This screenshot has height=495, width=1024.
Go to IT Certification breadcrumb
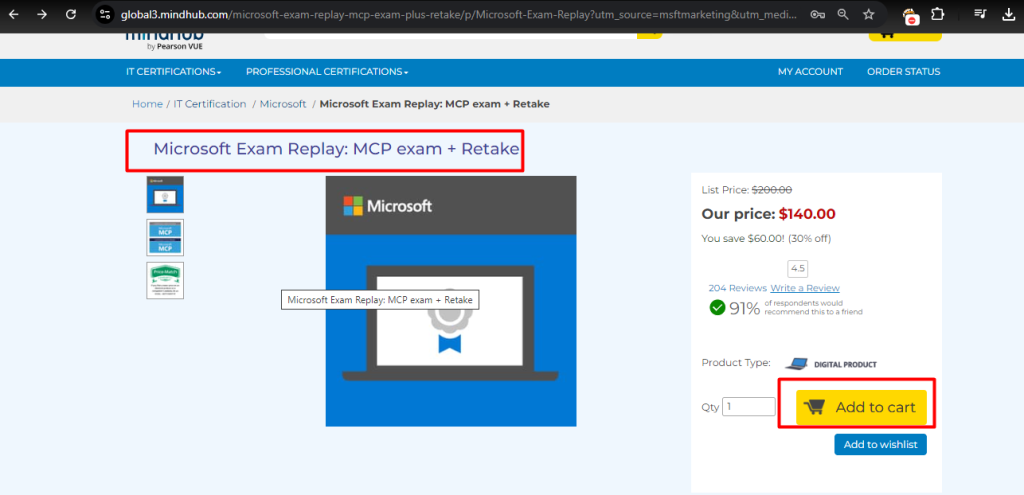[210, 104]
